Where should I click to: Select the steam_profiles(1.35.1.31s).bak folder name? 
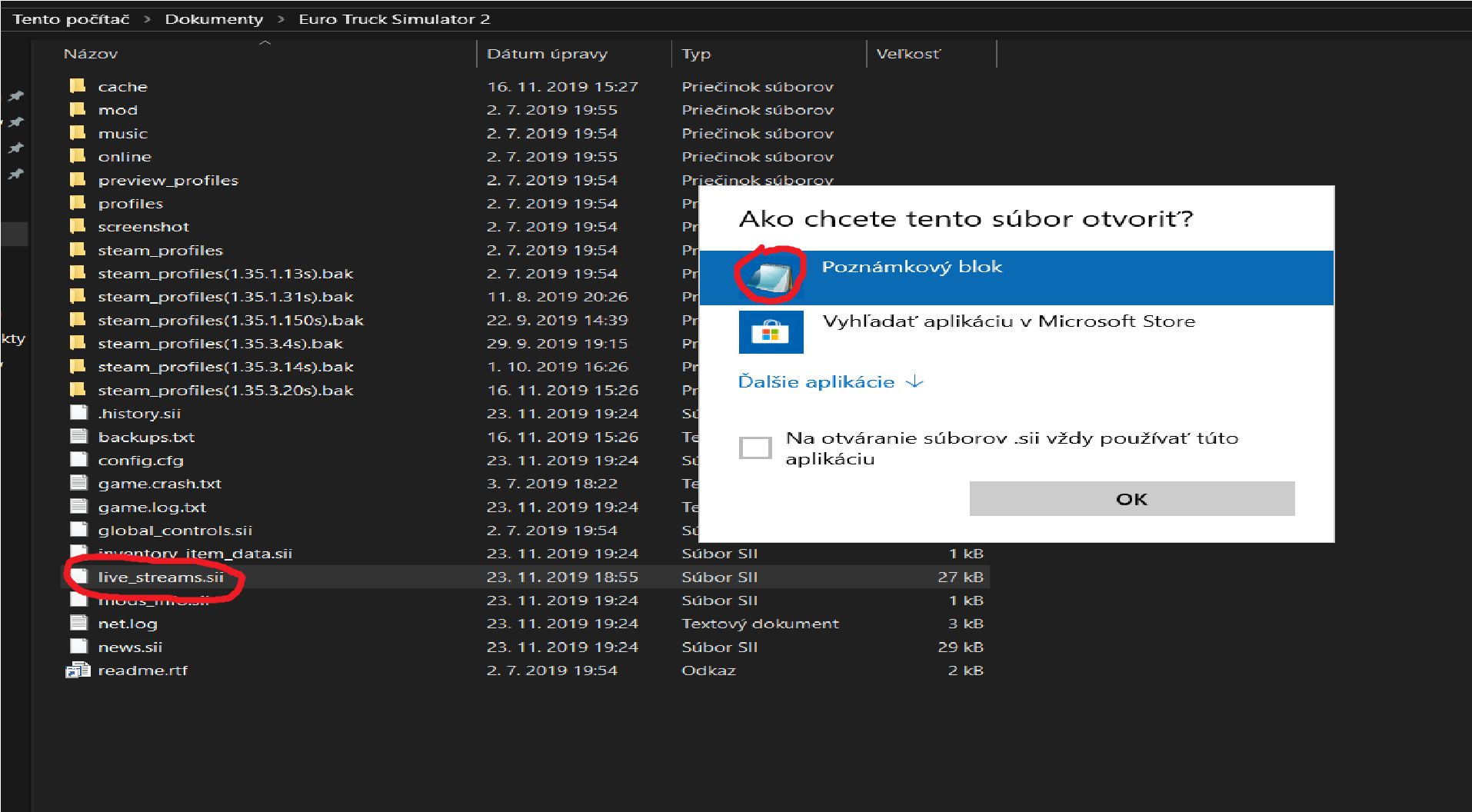[226, 297]
